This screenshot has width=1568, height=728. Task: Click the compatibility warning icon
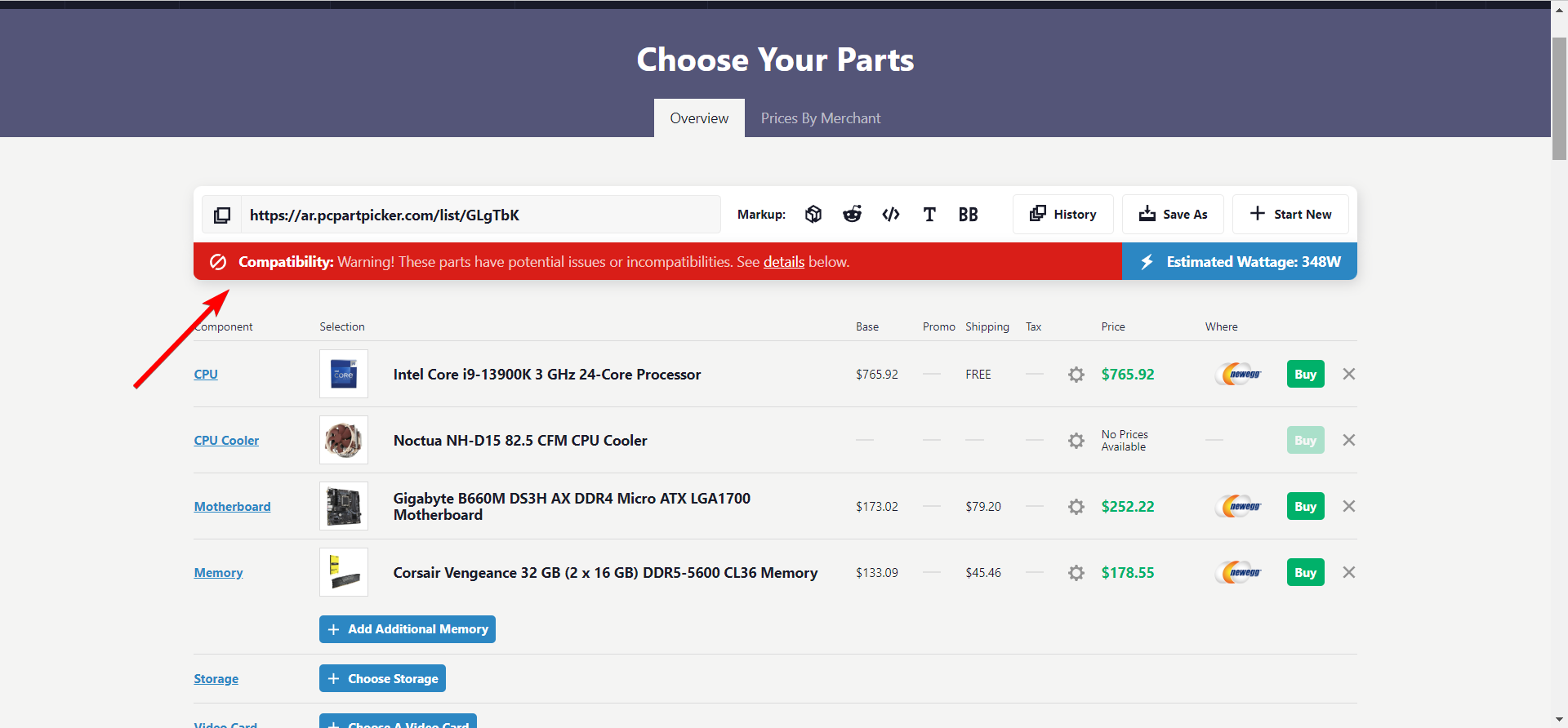pyautogui.click(x=218, y=262)
